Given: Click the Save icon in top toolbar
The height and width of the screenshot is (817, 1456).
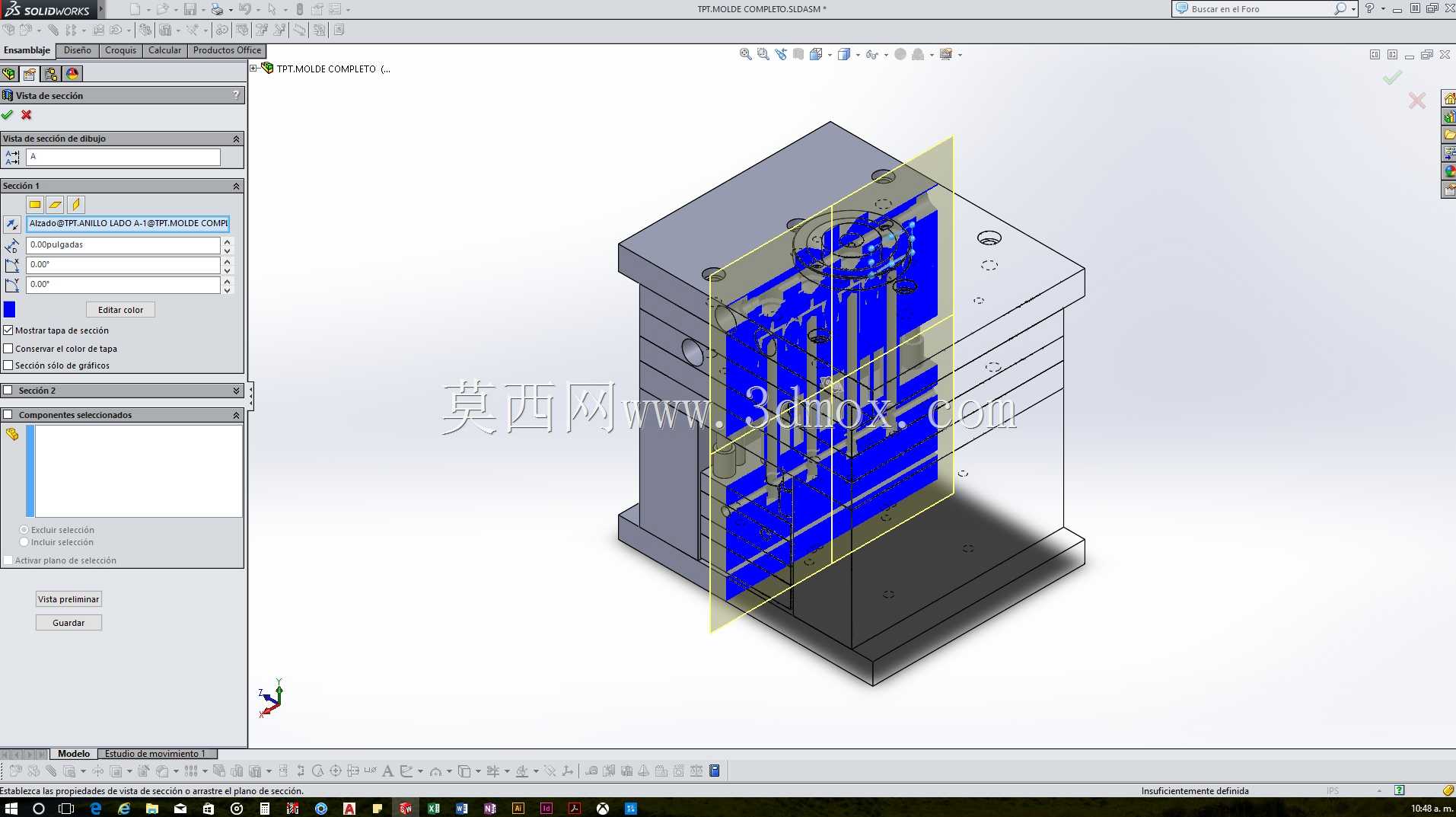Looking at the screenshot, I should pyautogui.click(x=190, y=9).
